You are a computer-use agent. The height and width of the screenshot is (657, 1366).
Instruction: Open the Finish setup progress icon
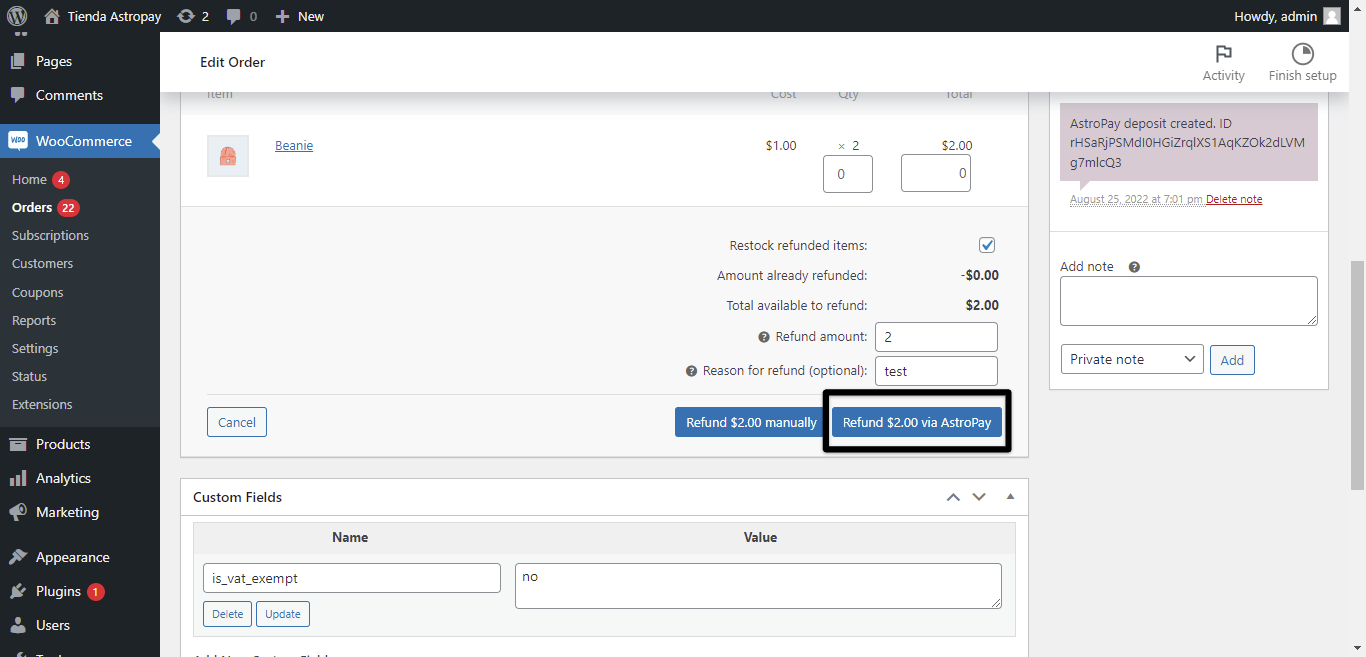1302,54
